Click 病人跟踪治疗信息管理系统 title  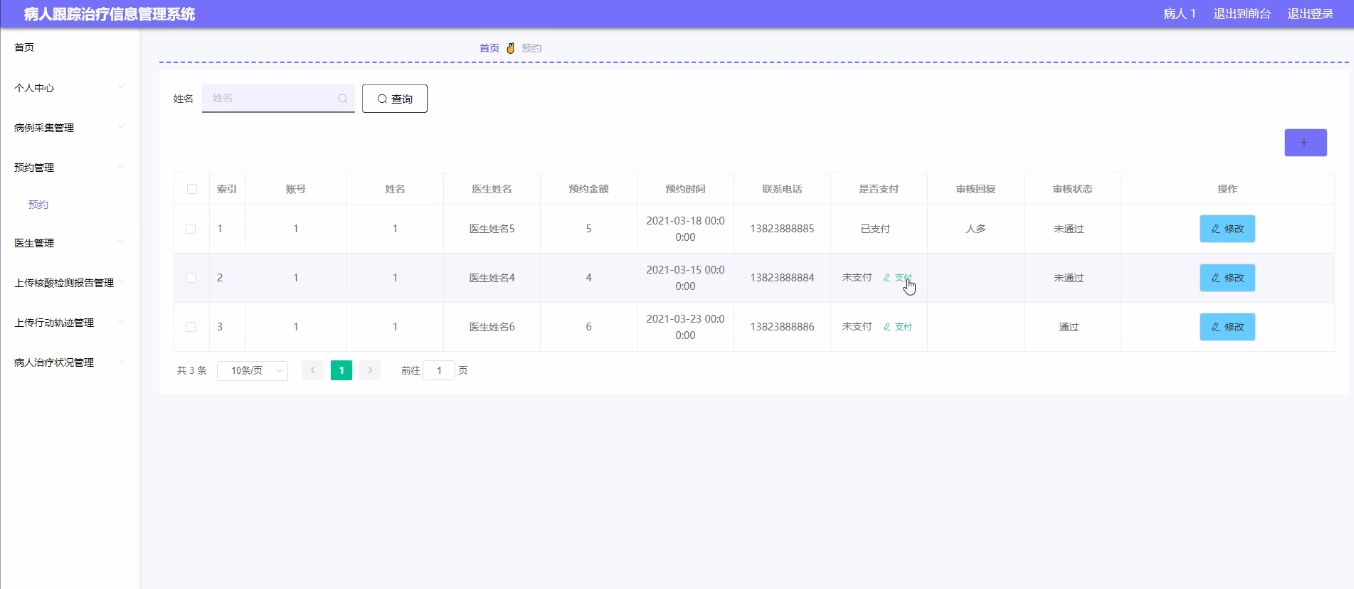tap(110, 14)
